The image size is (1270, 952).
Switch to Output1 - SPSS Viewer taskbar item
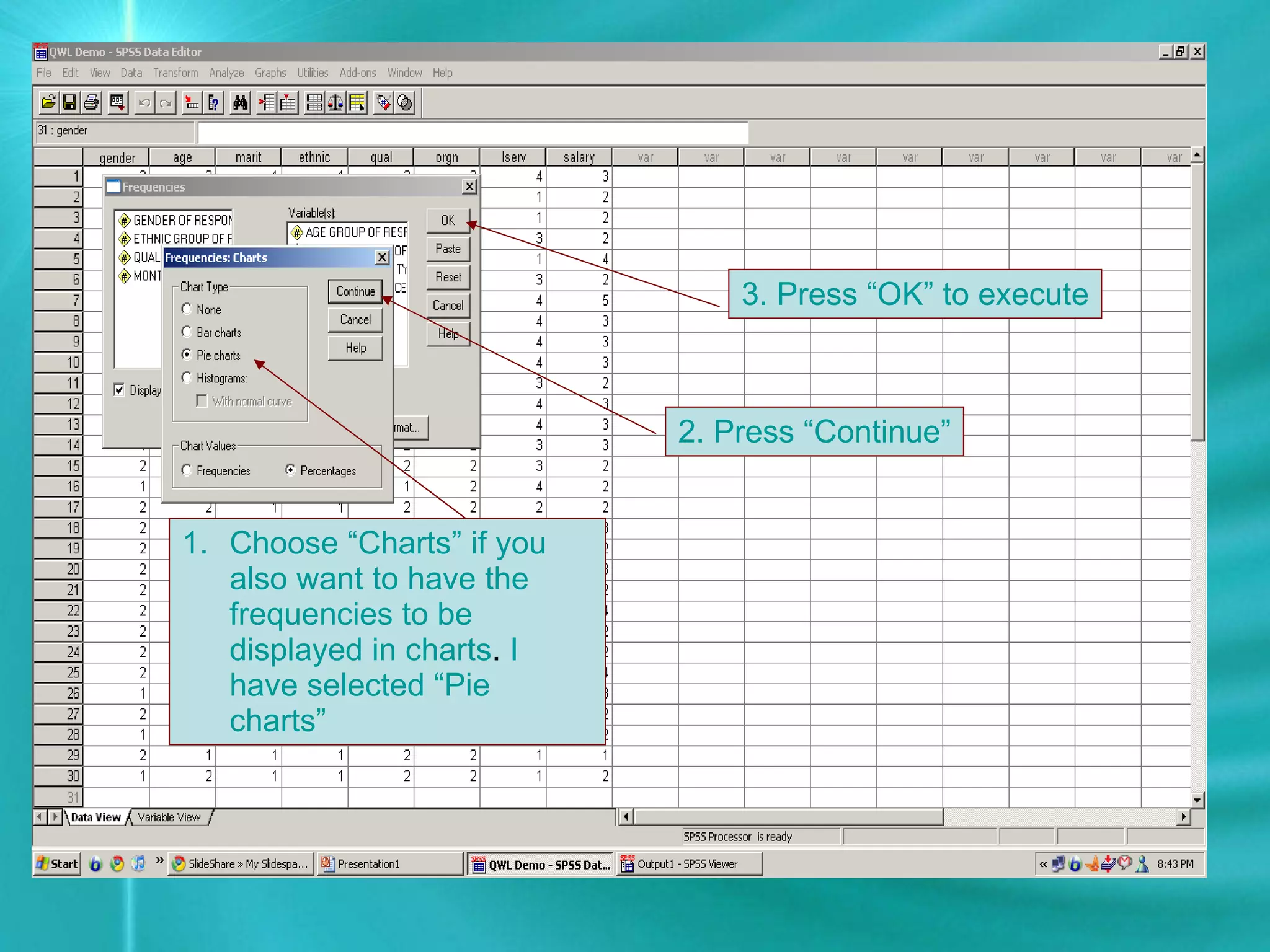690,863
